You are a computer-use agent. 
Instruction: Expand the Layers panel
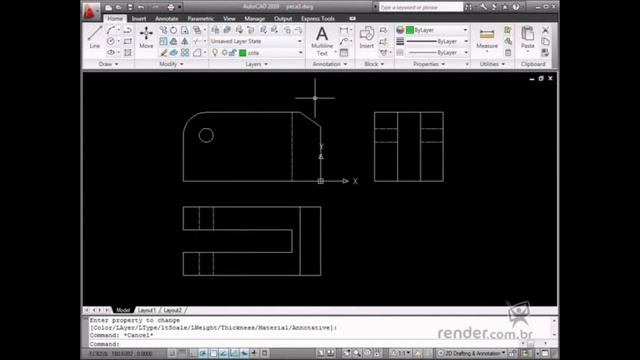(x=257, y=64)
